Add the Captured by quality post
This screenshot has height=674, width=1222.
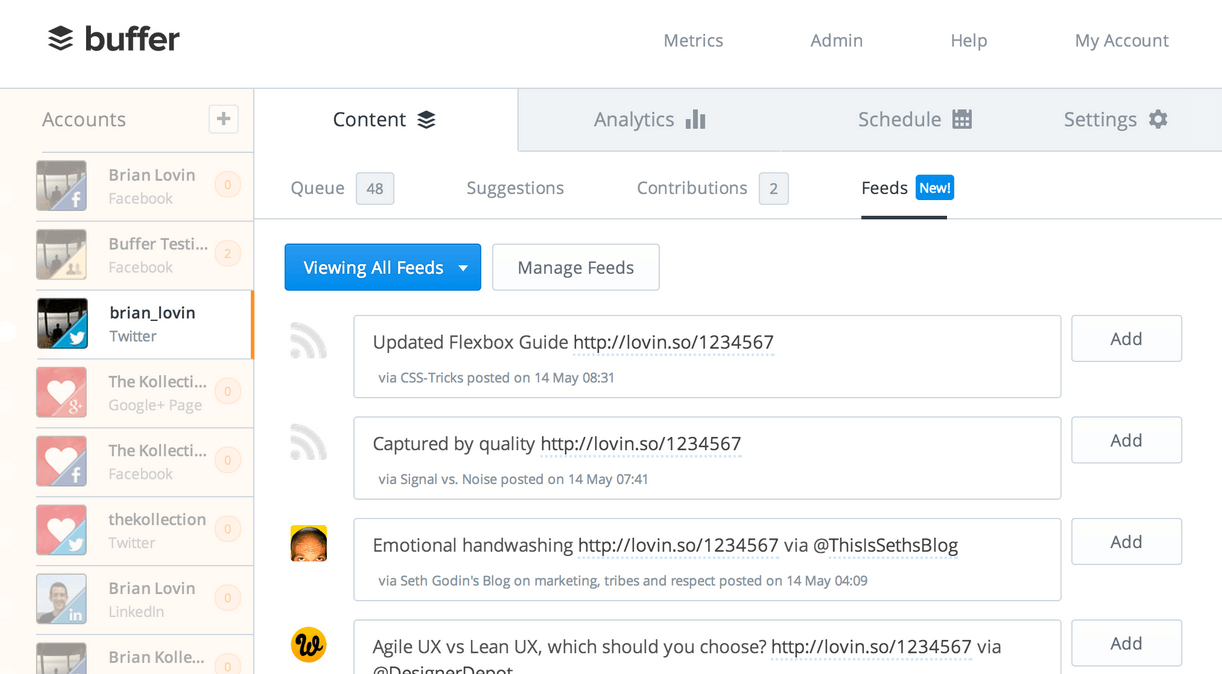[x=1126, y=440]
